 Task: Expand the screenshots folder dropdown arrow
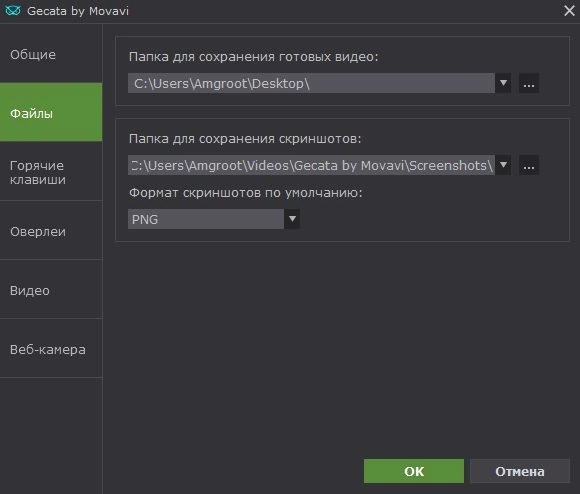pyautogui.click(x=503, y=165)
